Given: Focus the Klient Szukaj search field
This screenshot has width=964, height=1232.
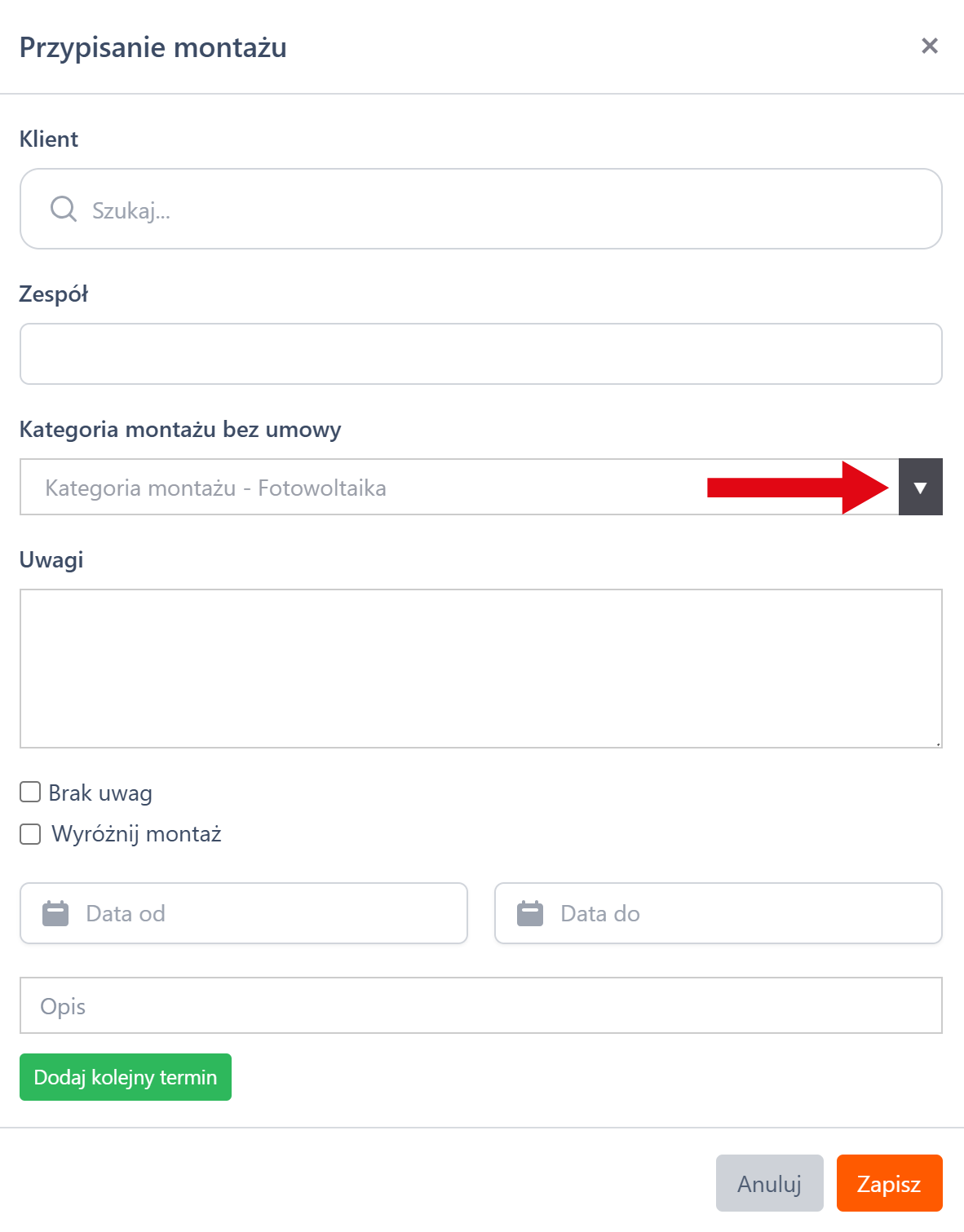Looking at the screenshot, I should tap(506, 210).
